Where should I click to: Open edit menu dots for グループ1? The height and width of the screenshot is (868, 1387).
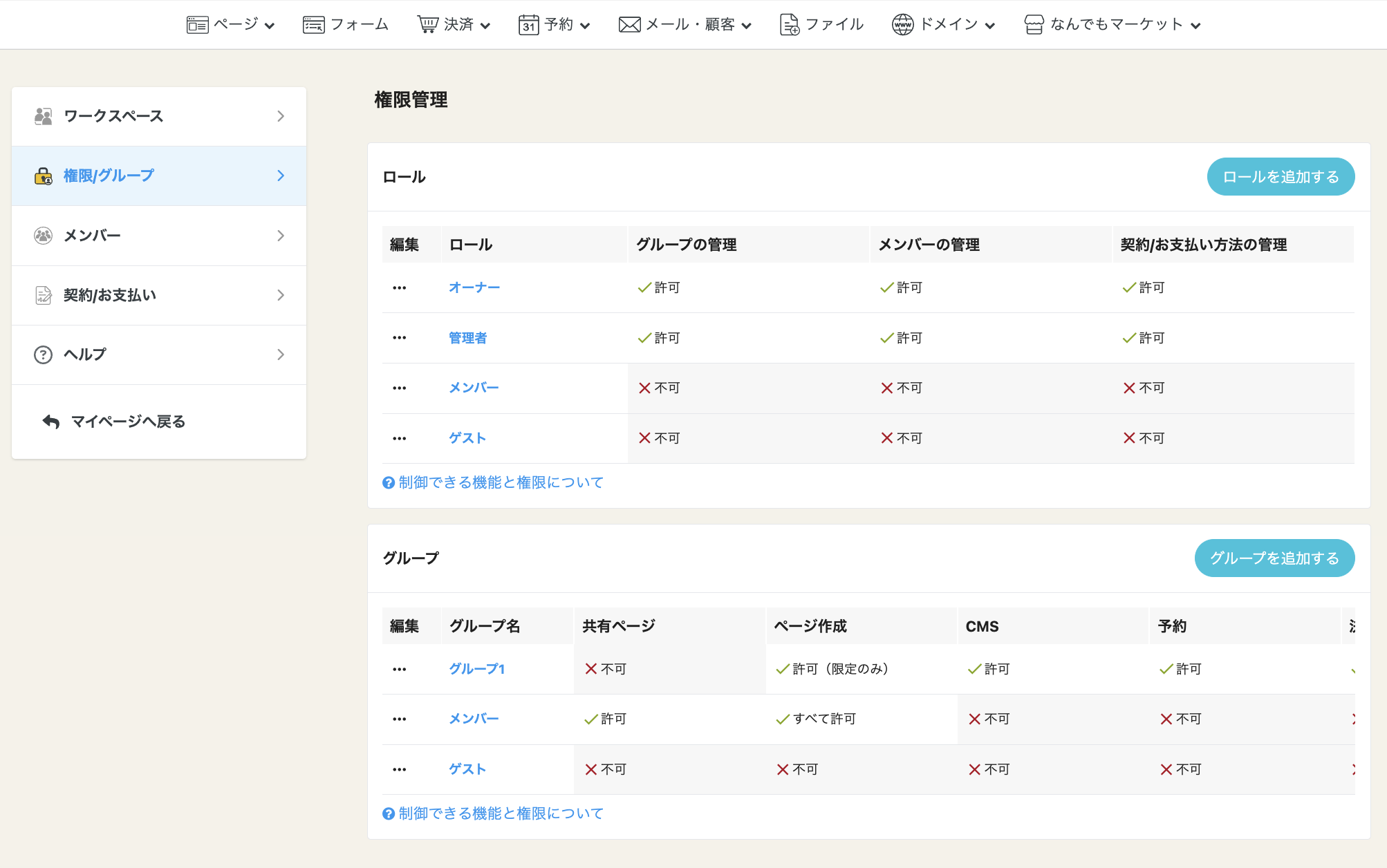pos(400,669)
